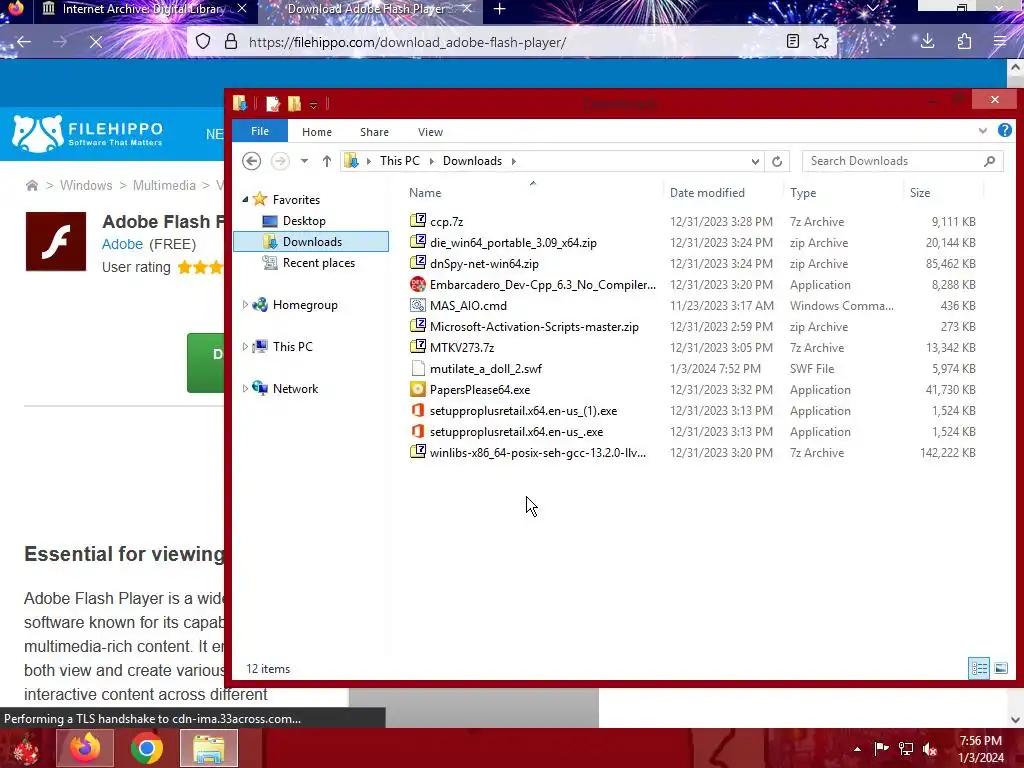This screenshot has height=768, width=1024.
Task: Refresh the Downloads folder view
Action: point(777,161)
